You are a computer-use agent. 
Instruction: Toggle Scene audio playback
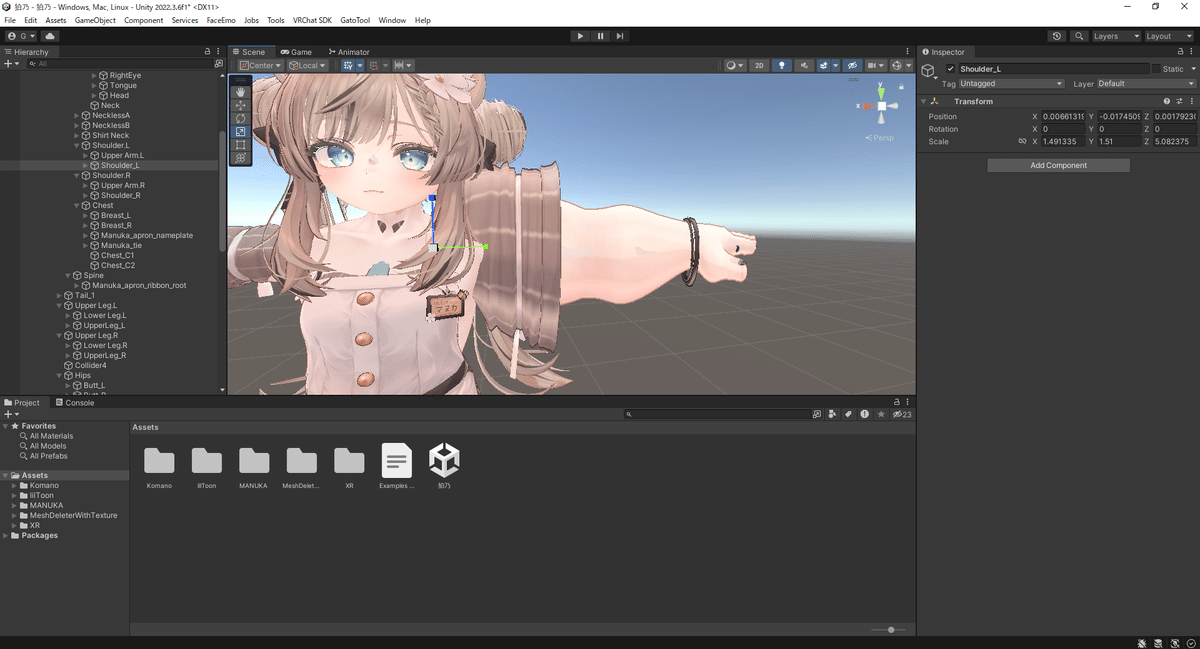805,66
